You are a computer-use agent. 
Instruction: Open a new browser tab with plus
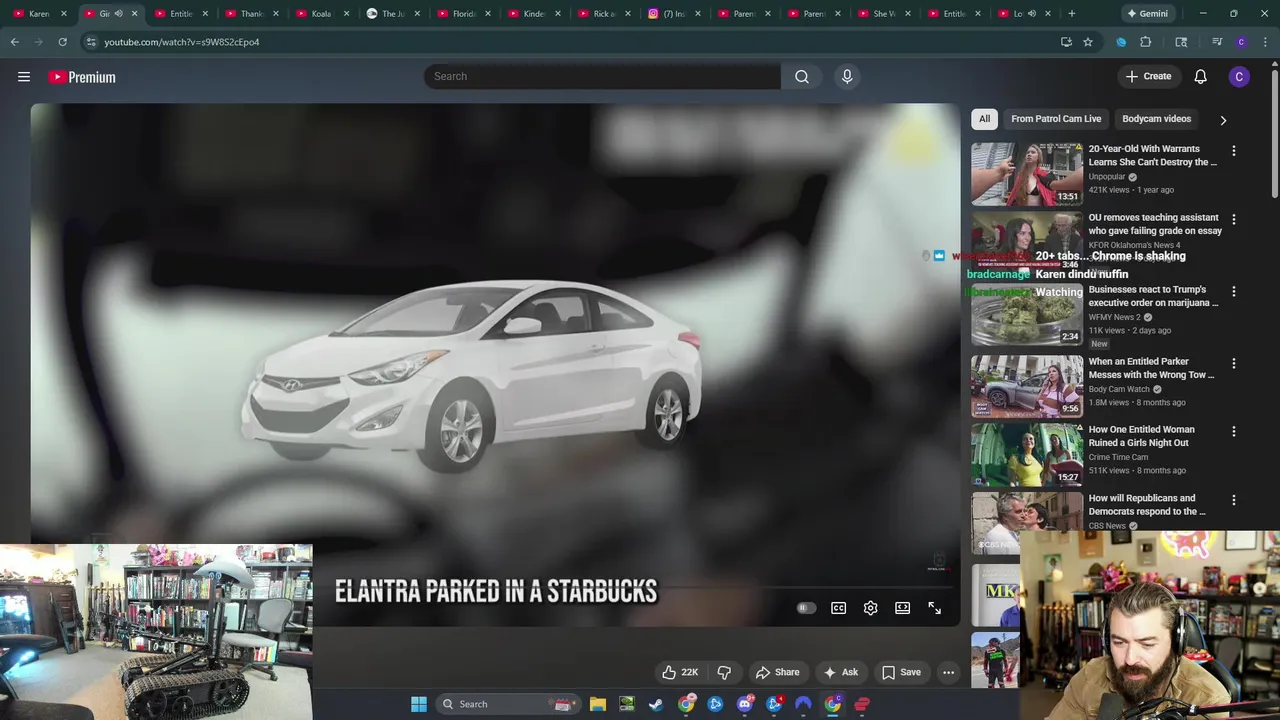(1071, 14)
